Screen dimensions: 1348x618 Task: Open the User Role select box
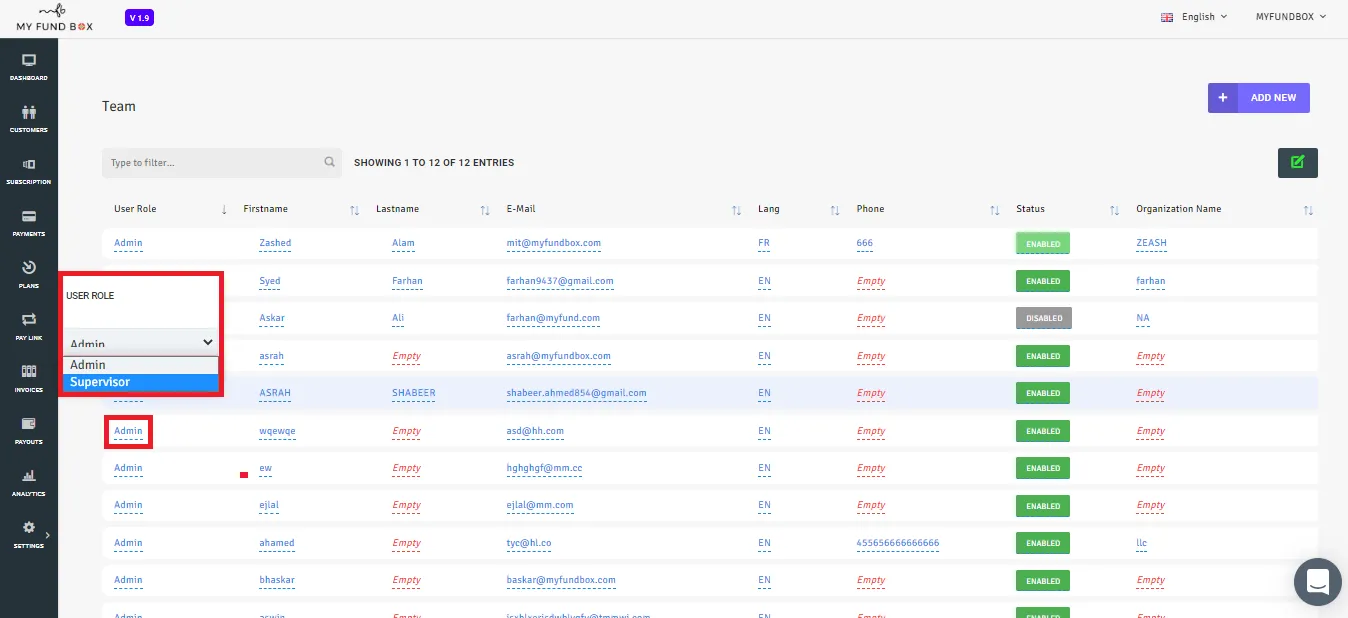click(141, 342)
